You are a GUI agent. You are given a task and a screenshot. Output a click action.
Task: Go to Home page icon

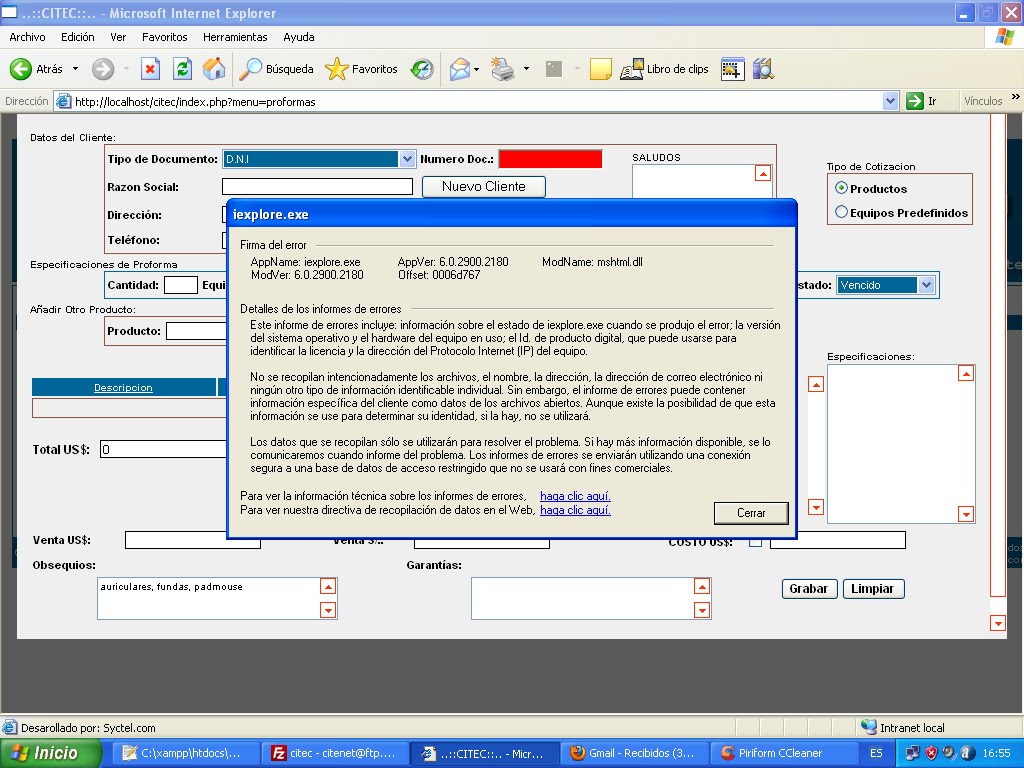[x=214, y=69]
